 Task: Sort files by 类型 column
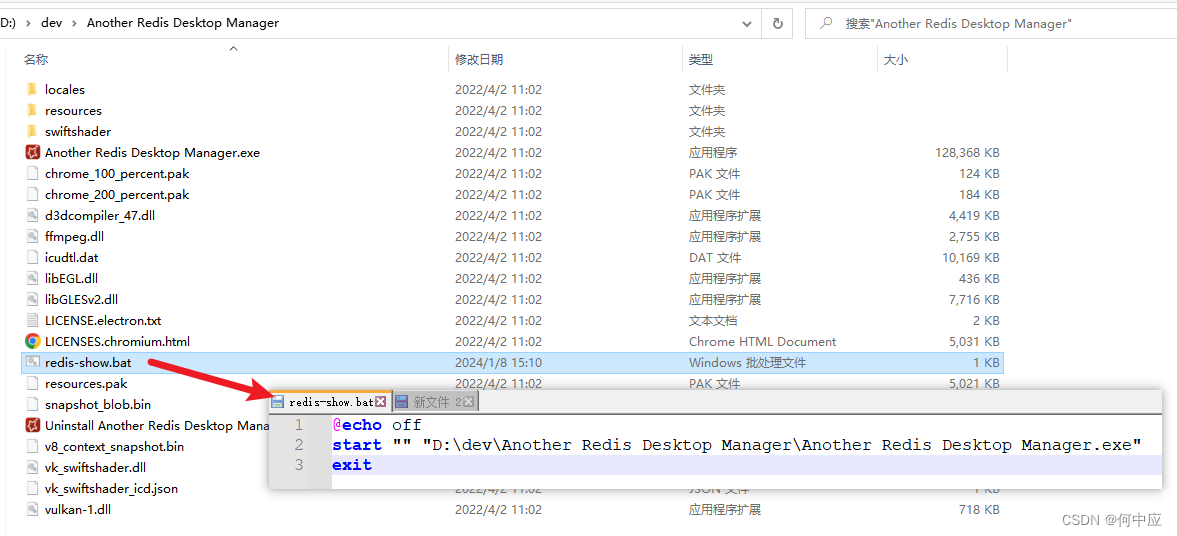click(x=701, y=59)
